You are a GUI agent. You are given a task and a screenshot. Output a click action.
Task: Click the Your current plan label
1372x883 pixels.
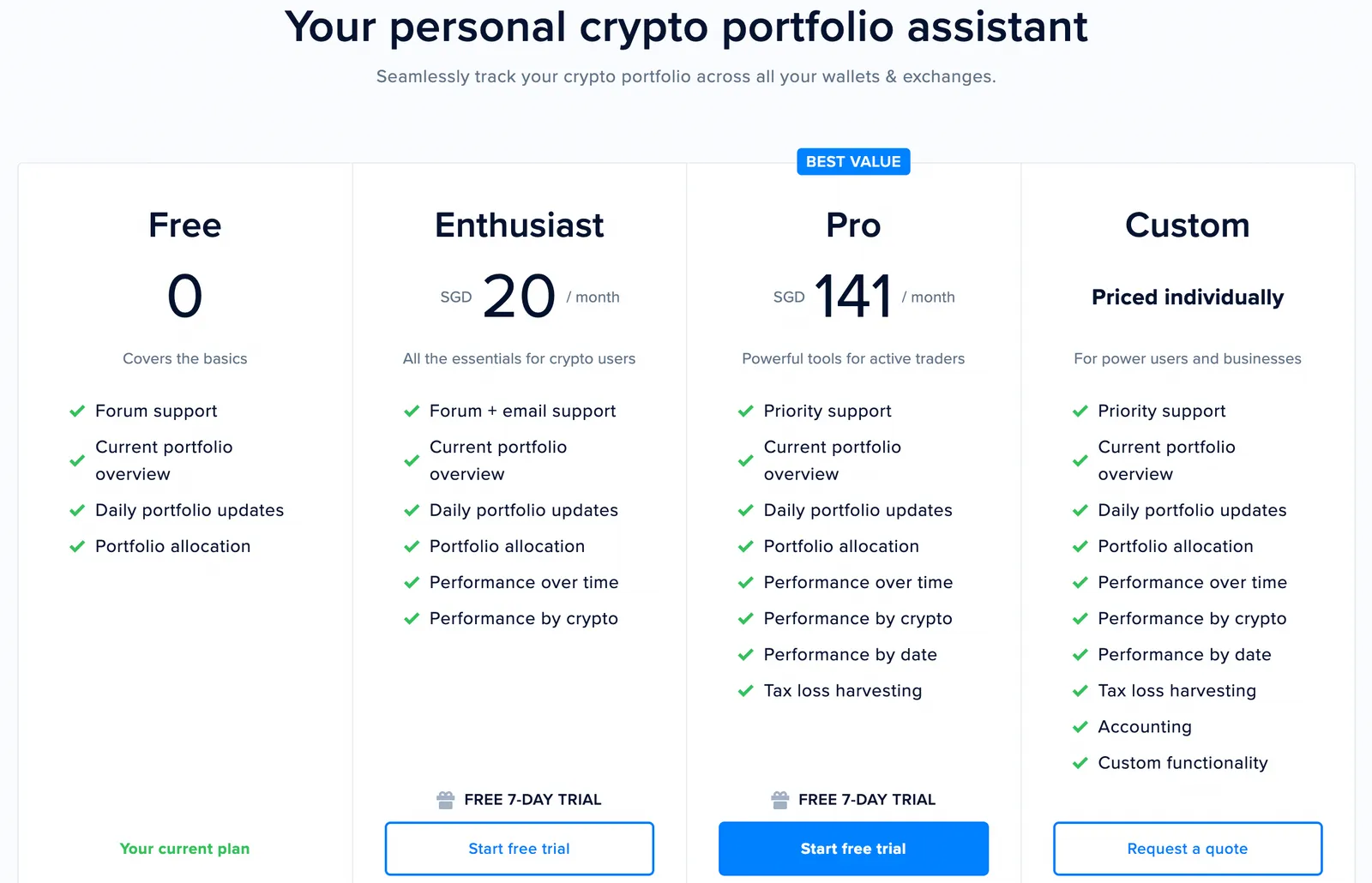pos(185,849)
